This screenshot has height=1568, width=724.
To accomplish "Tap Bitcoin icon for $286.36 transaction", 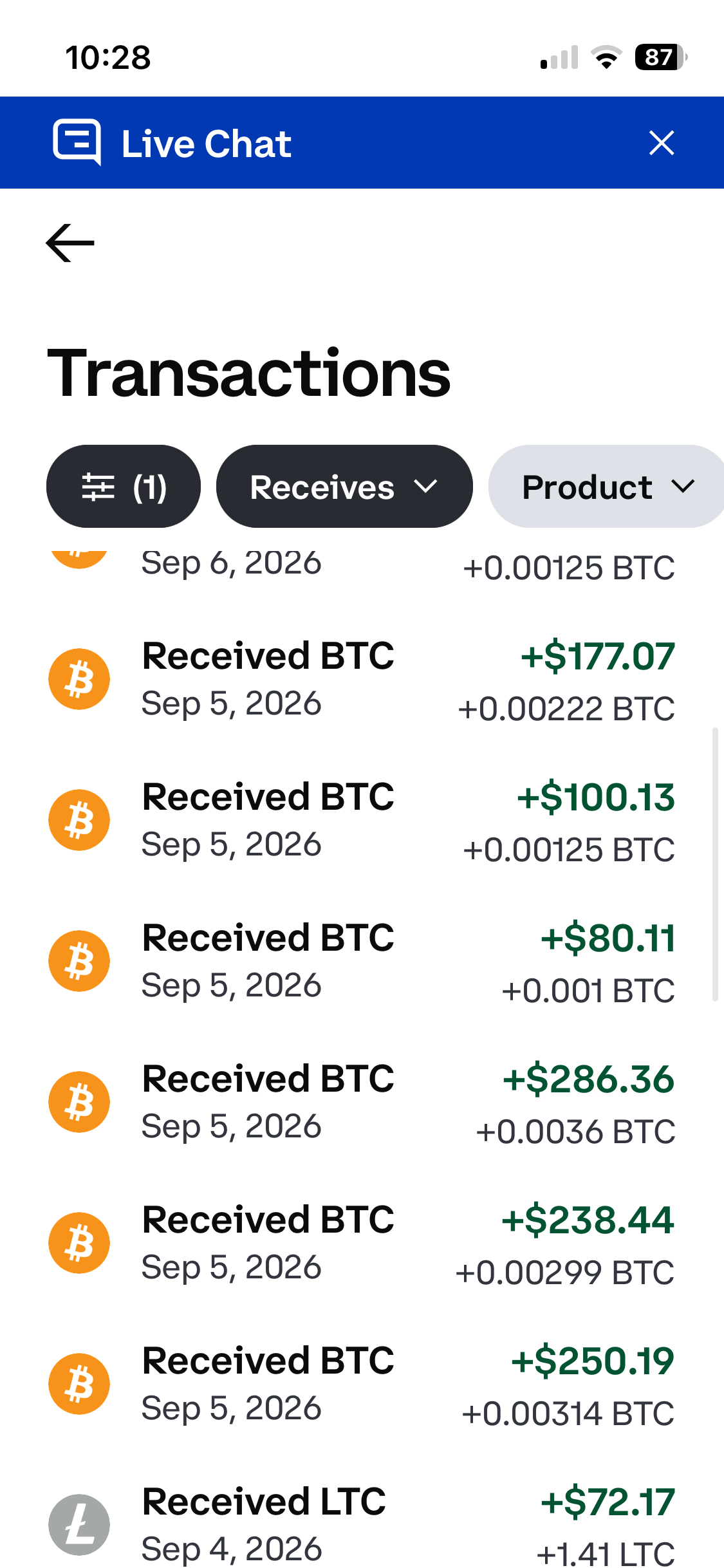I will click(79, 1102).
